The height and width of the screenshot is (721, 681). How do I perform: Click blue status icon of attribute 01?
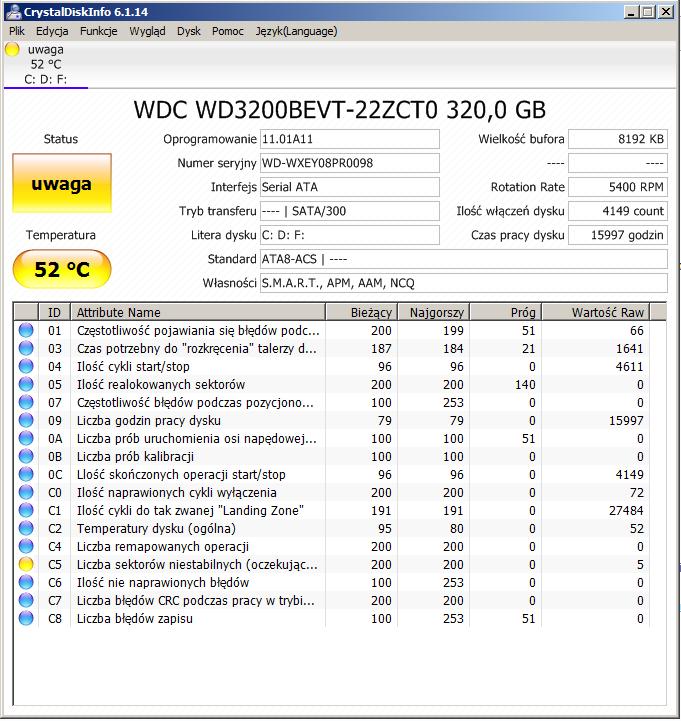point(26,330)
